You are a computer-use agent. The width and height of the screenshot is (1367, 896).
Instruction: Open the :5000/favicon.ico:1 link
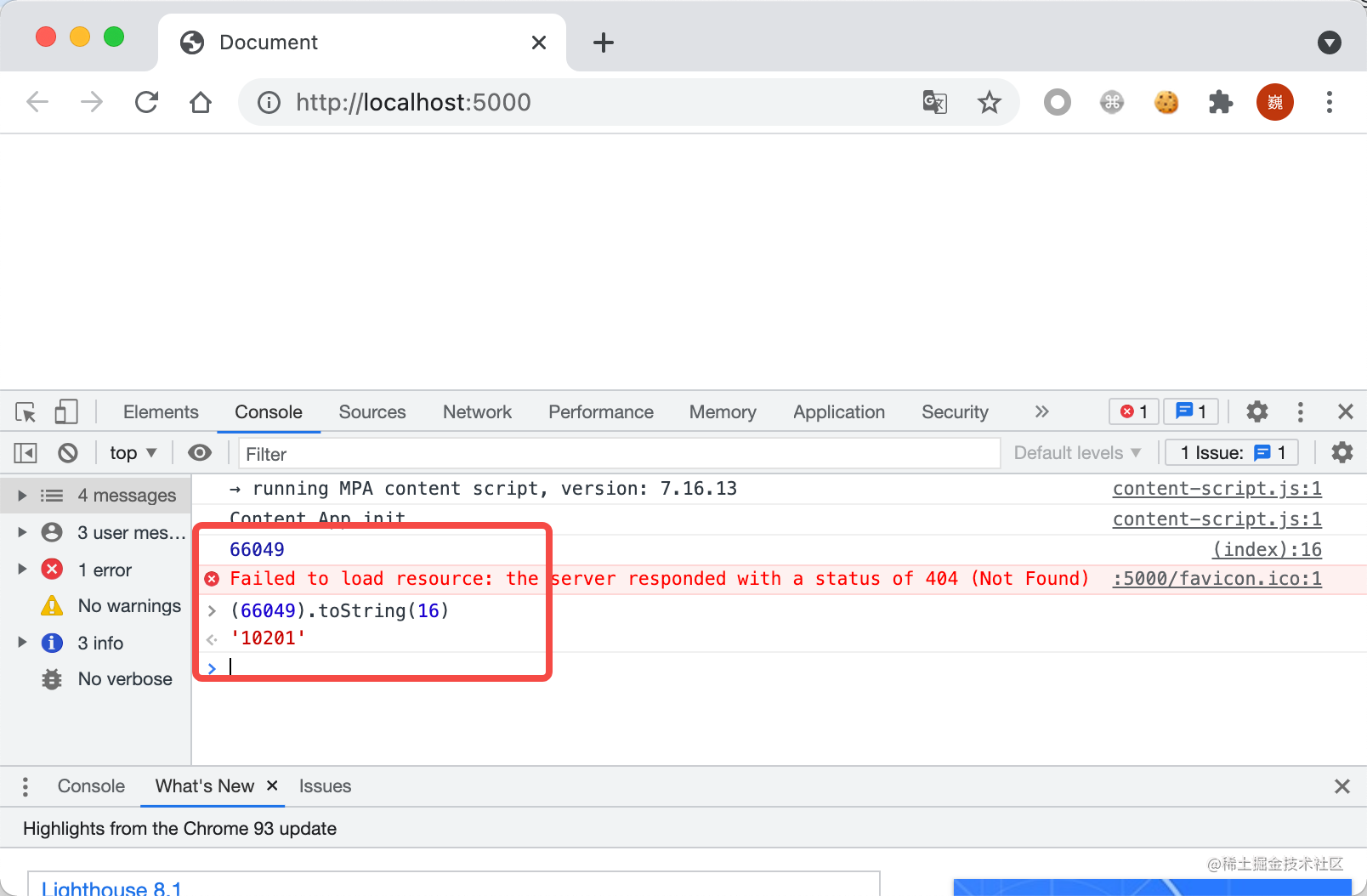click(1217, 579)
